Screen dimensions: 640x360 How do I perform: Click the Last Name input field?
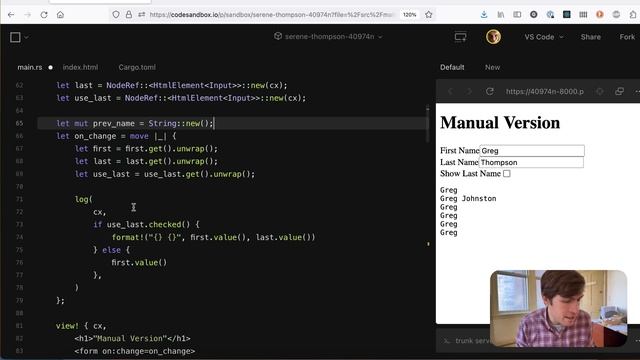click(531, 162)
